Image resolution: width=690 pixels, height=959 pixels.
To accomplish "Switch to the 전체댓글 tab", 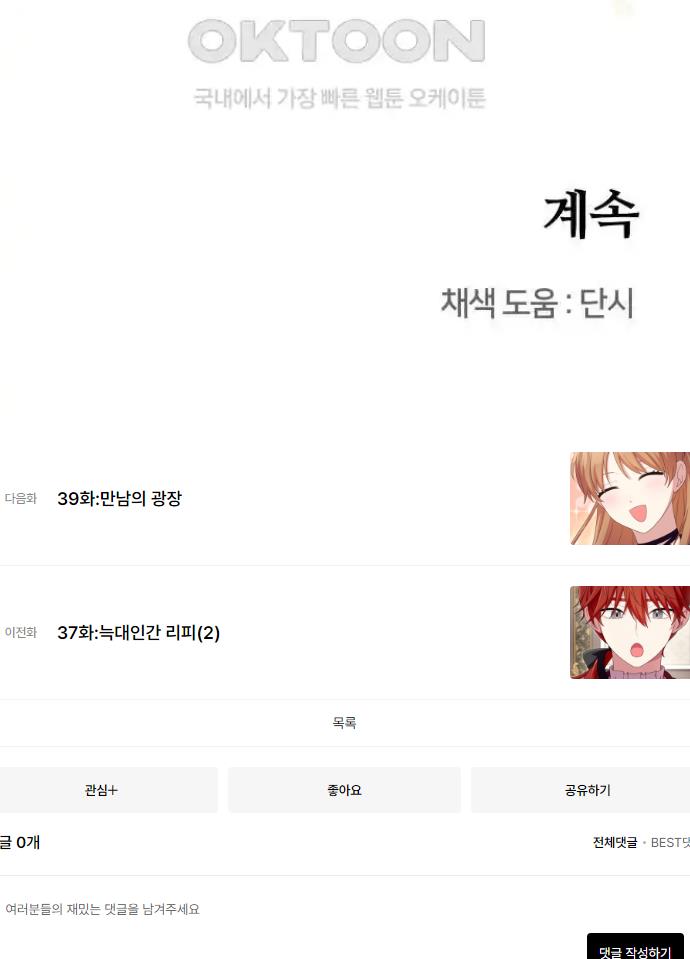I will click(x=615, y=843).
